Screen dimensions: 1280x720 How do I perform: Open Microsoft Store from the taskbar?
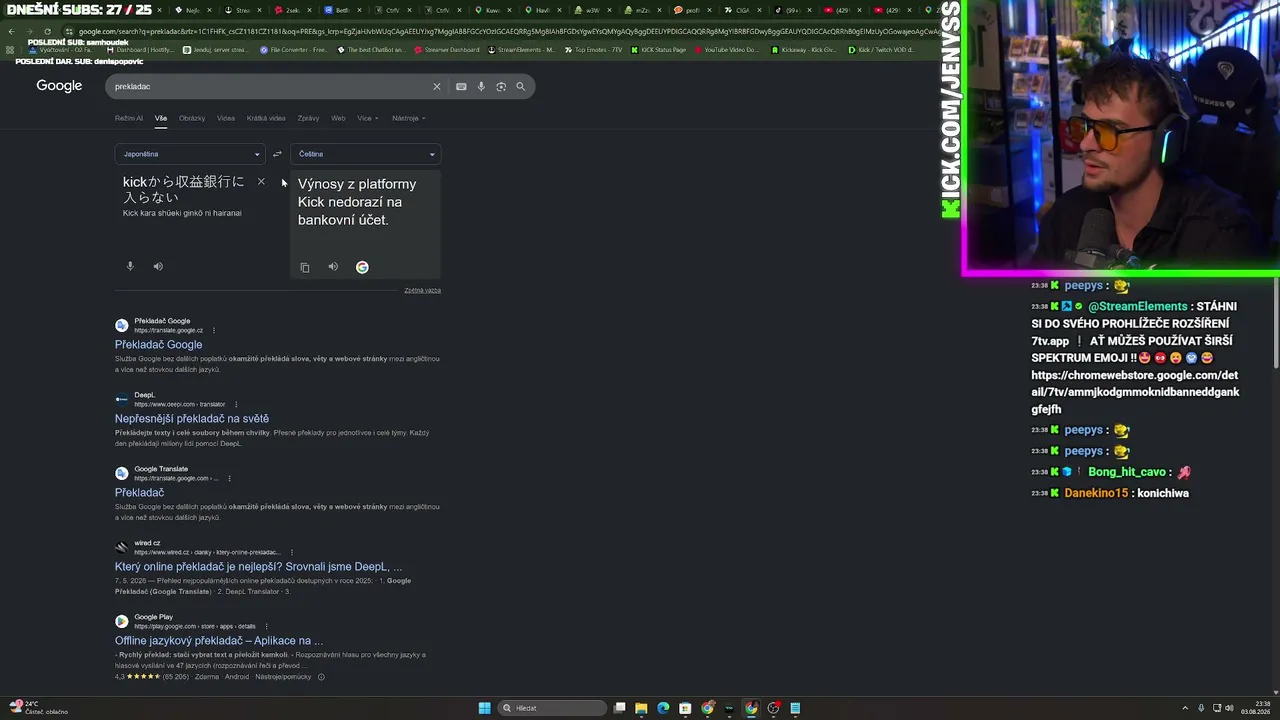click(x=685, y=708)
